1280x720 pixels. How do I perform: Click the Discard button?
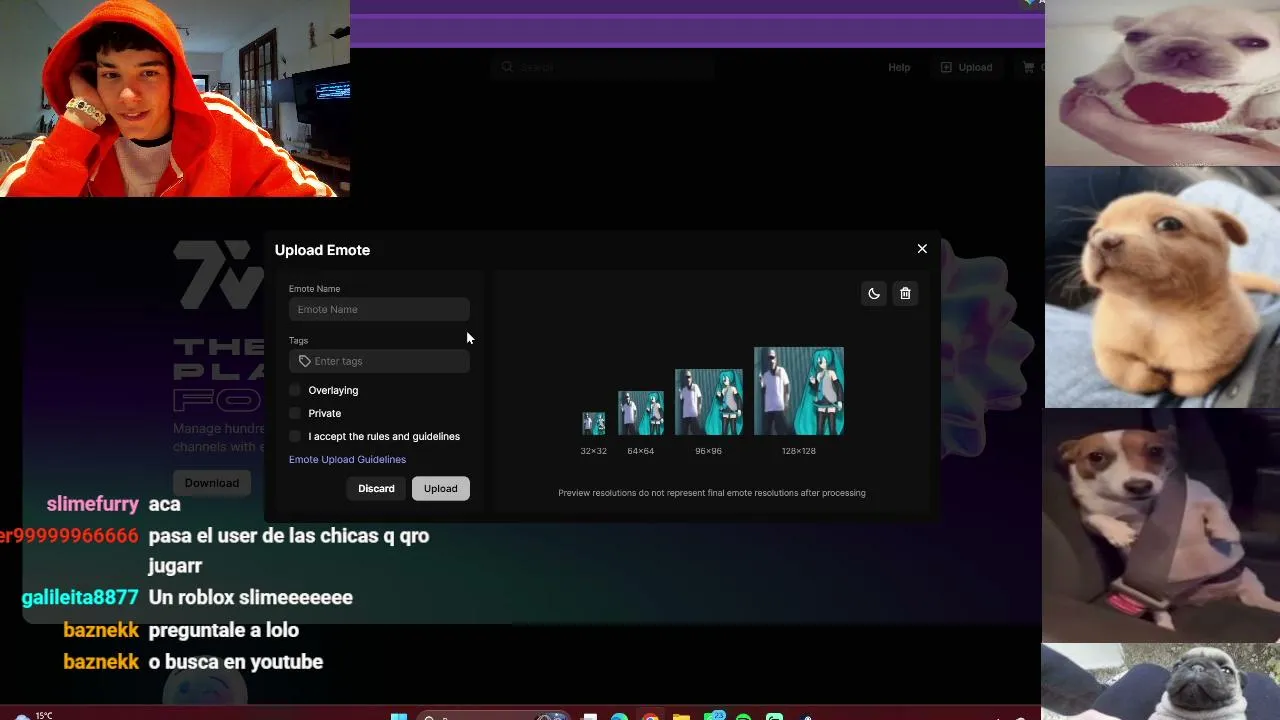[x=376, y=488]
